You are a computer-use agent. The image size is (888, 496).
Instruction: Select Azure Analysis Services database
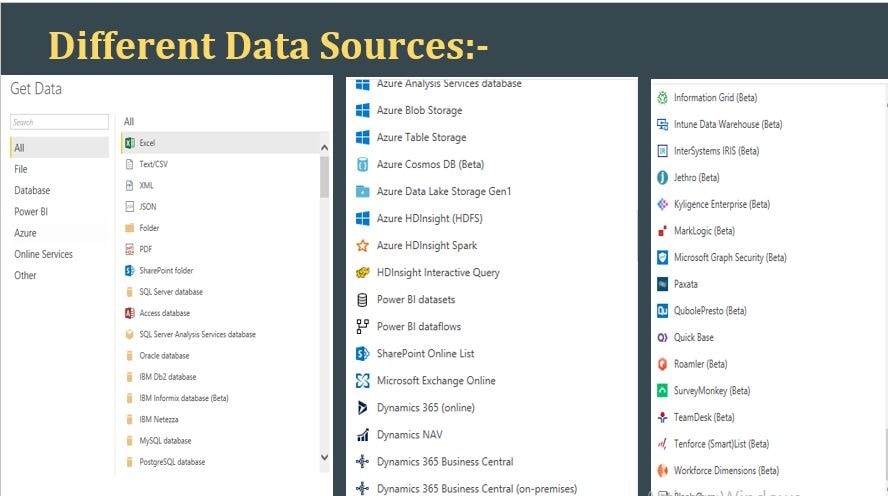coord(449,84)
